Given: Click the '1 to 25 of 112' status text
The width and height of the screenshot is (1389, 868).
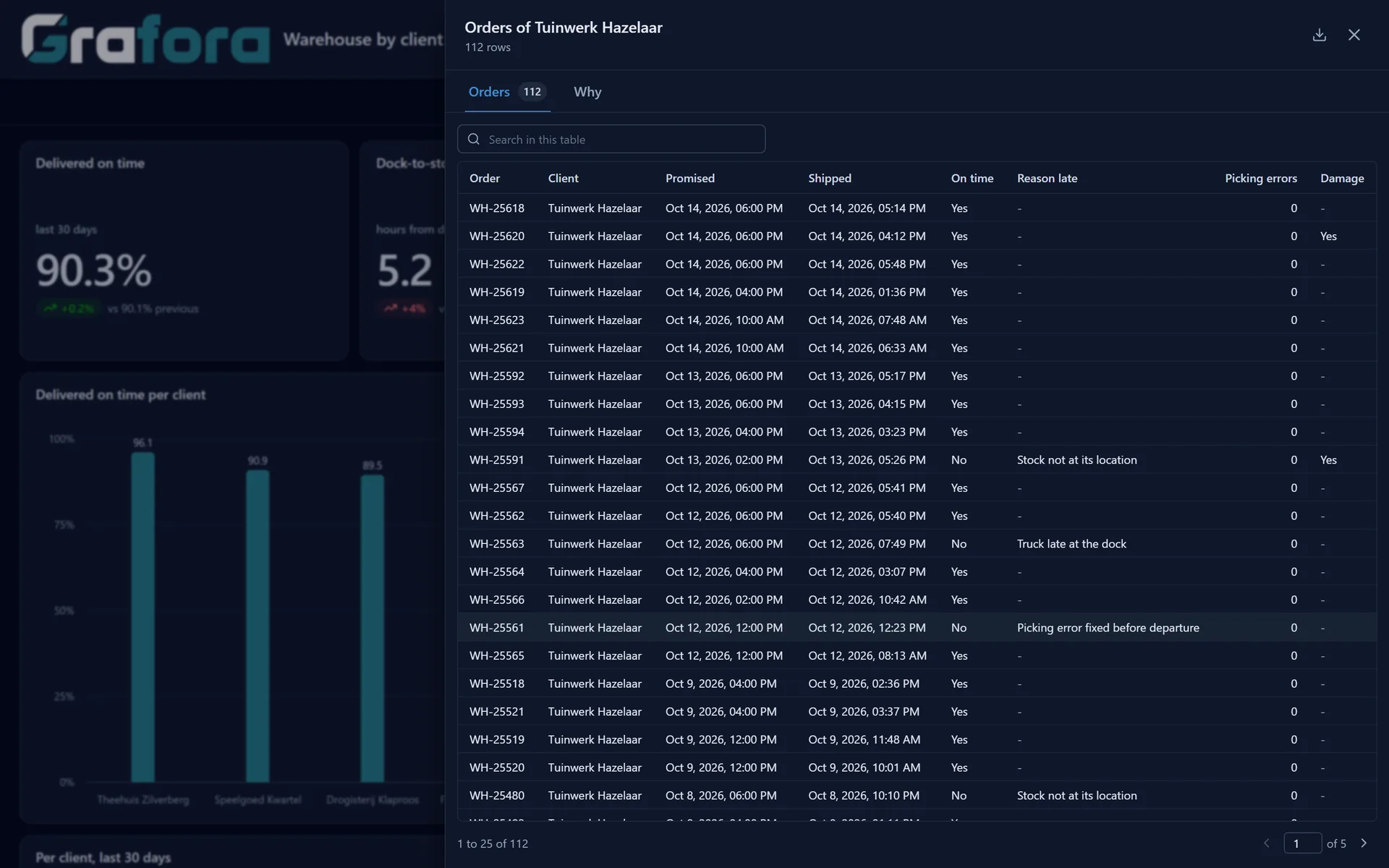Looking at the screenshot, I should point(493,843).
